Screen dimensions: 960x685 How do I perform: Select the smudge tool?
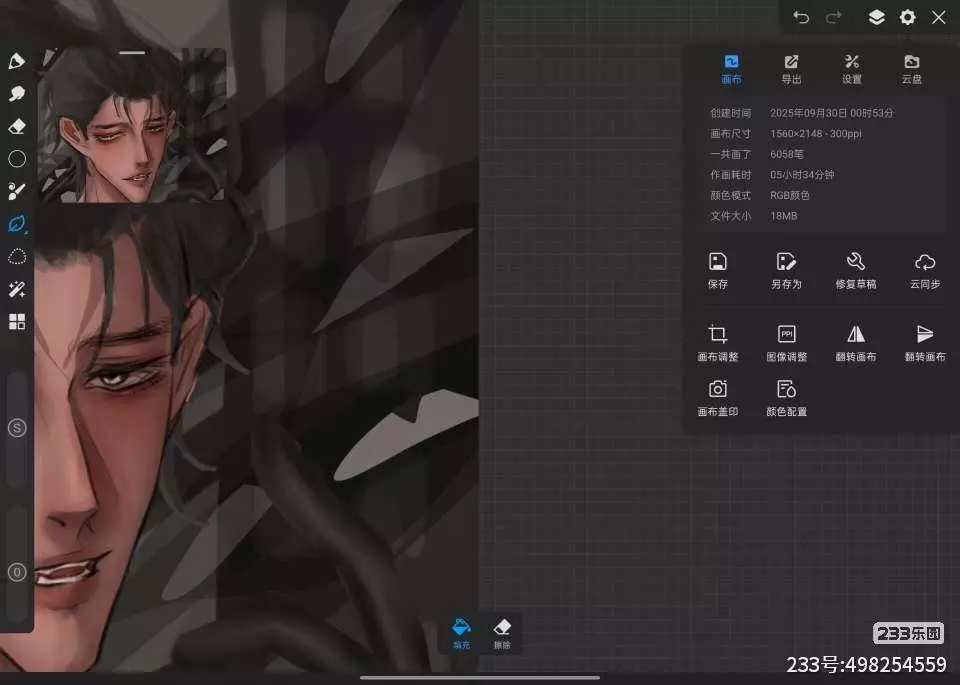click(x=17, y=93)
